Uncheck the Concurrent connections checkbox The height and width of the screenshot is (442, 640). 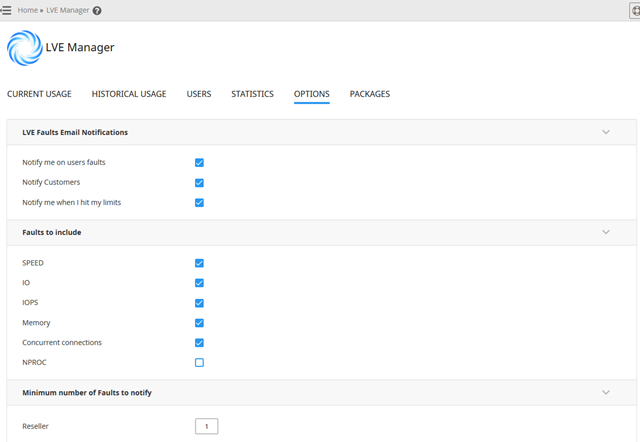click(x=199, y=343)
